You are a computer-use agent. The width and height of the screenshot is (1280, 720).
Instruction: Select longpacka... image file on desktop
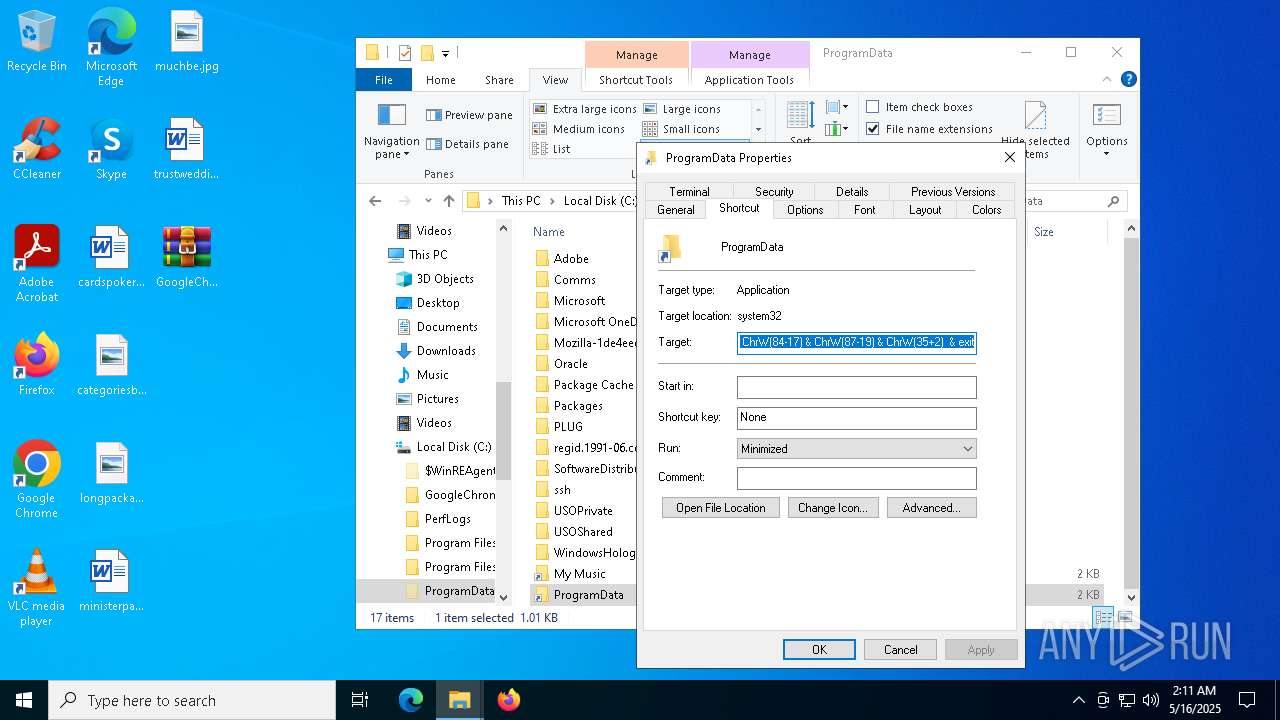111,474
